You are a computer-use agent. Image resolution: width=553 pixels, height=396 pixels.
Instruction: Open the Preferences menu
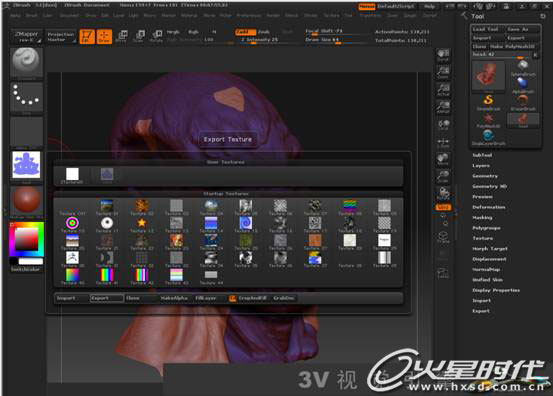249,16
